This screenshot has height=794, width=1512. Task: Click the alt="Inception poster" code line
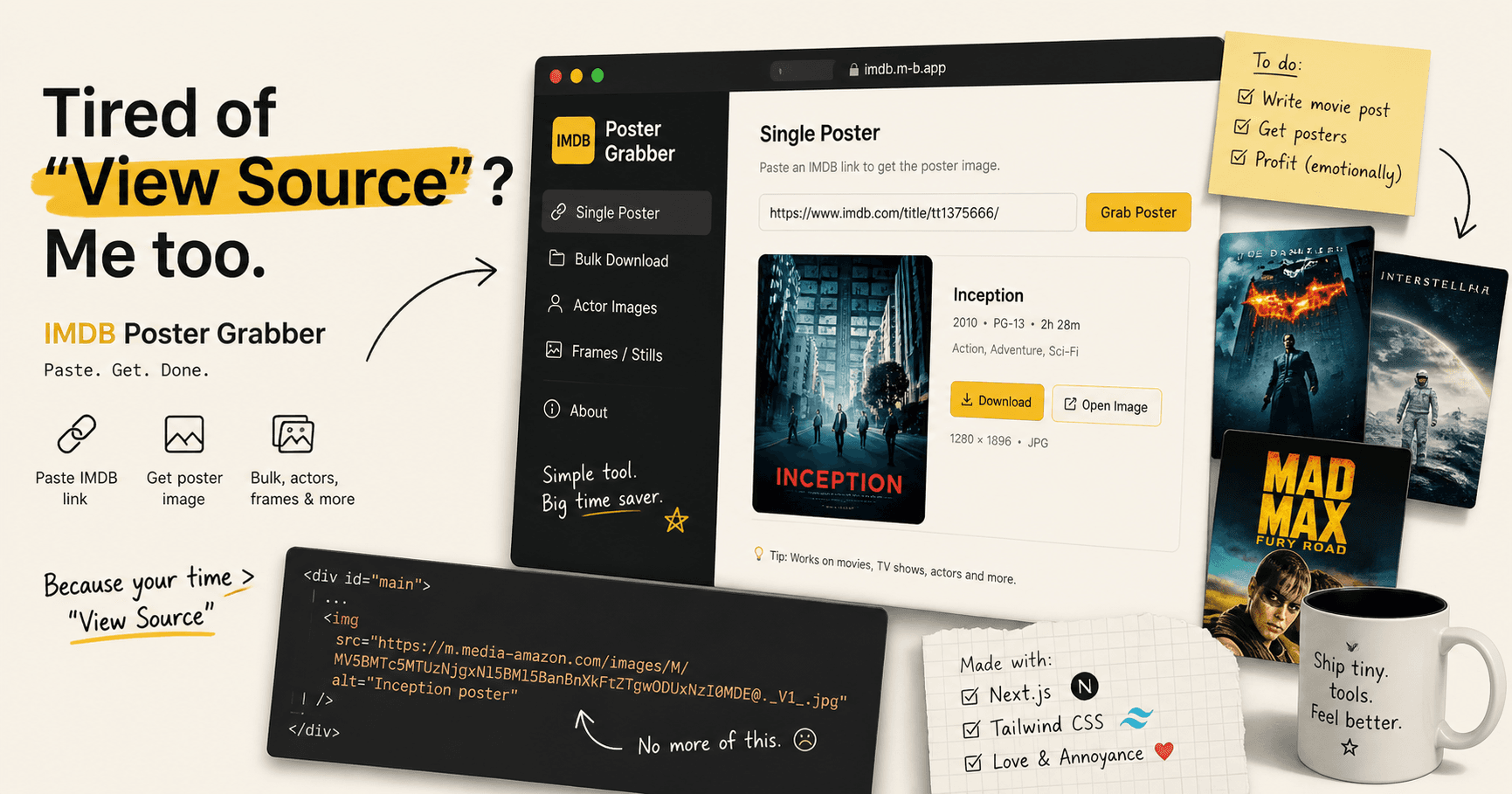pos(424,687)
